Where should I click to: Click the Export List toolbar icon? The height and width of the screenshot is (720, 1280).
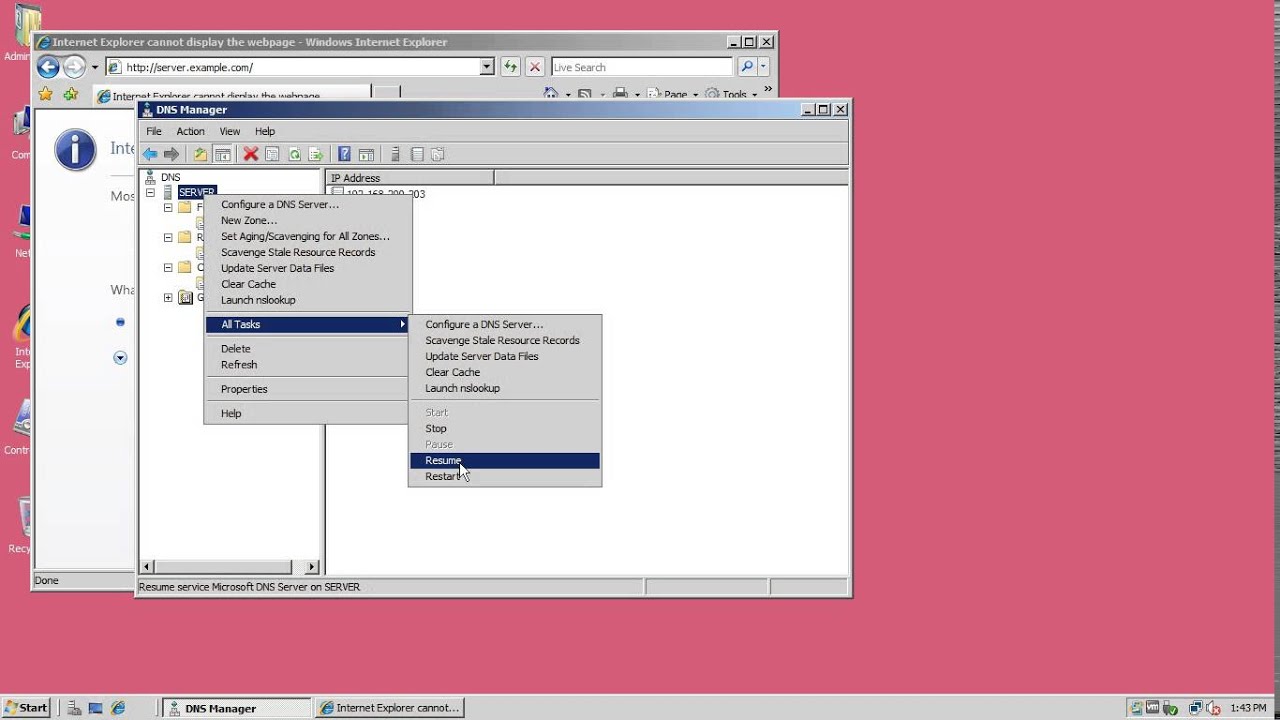316,154
